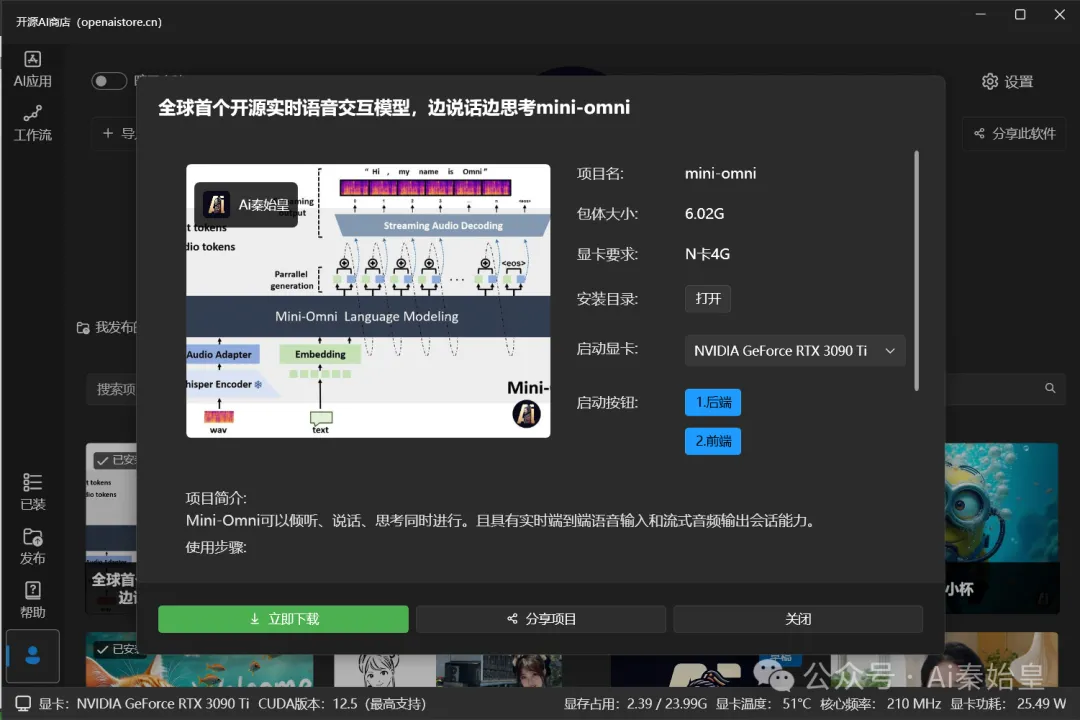Screen dimensions: 1080x720
Task: Click the display icon in status bar
Action: [23, 703]
